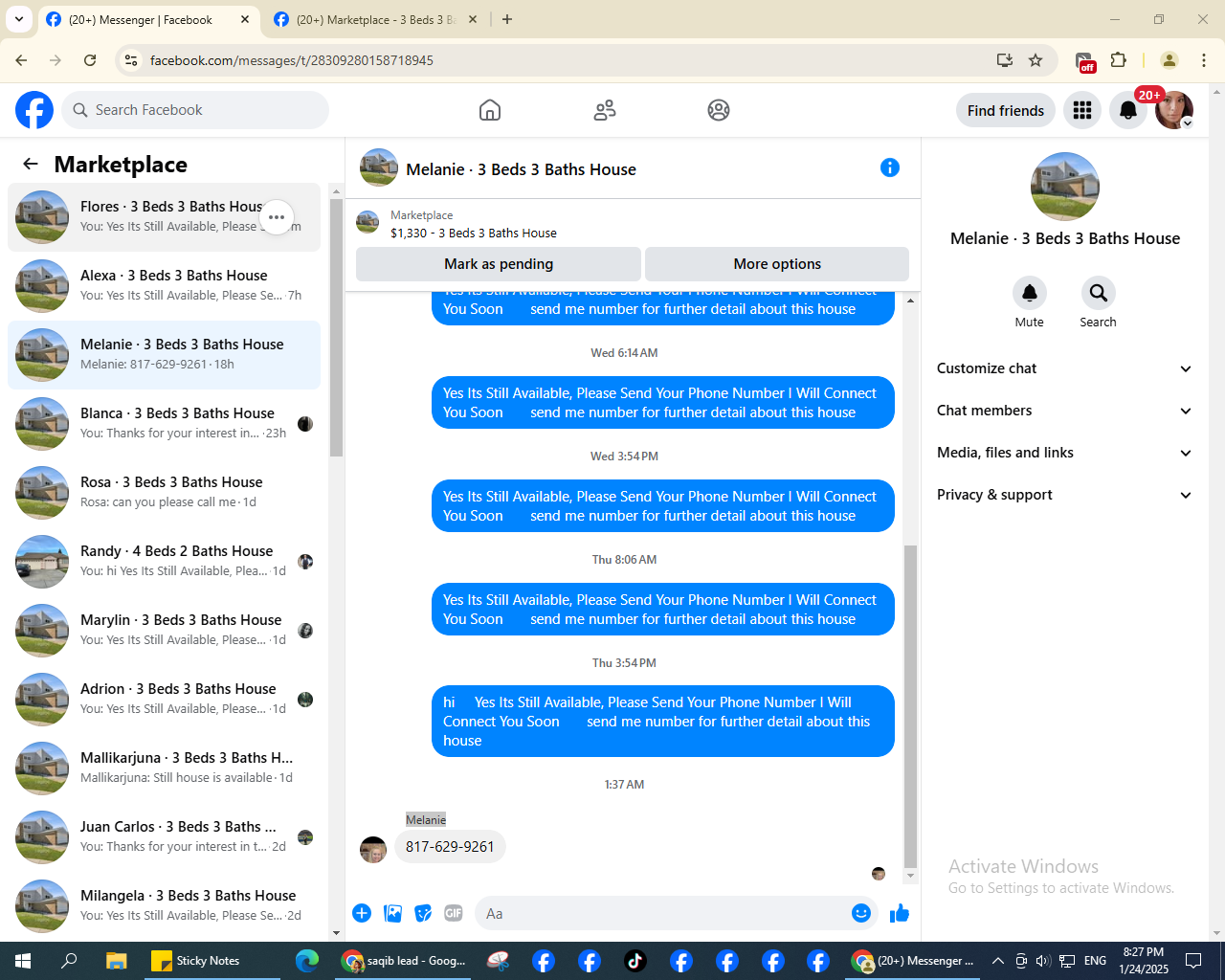The width and height of the screenshot is (1225, 980).
Task: Go back using Marketplace back arrow
Action: point(31,164)
